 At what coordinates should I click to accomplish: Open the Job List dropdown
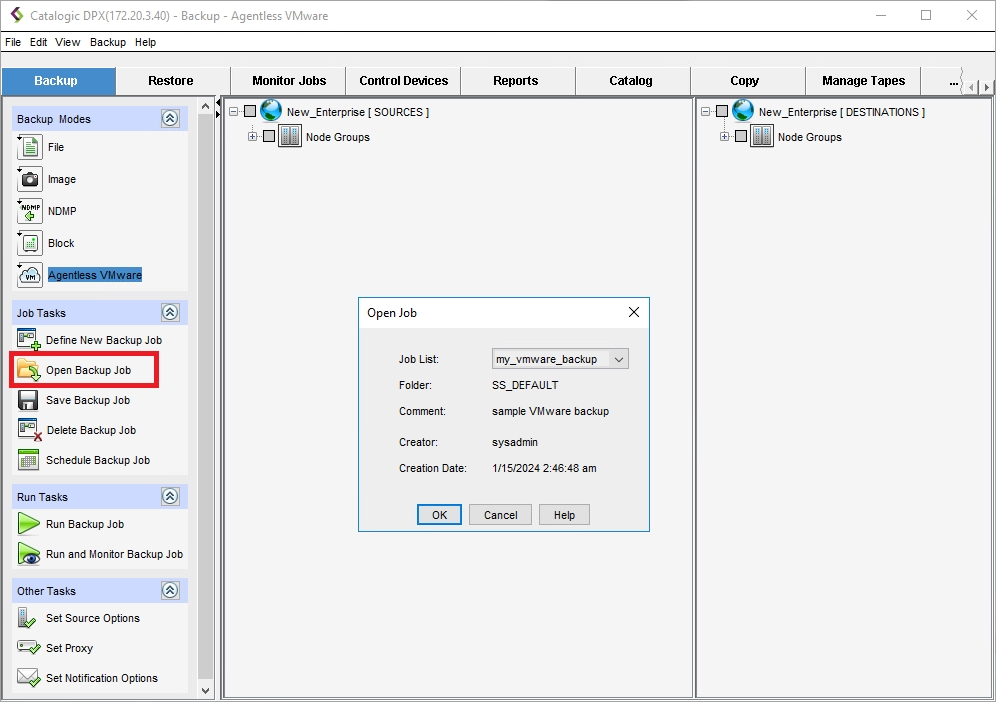point(618,359)
